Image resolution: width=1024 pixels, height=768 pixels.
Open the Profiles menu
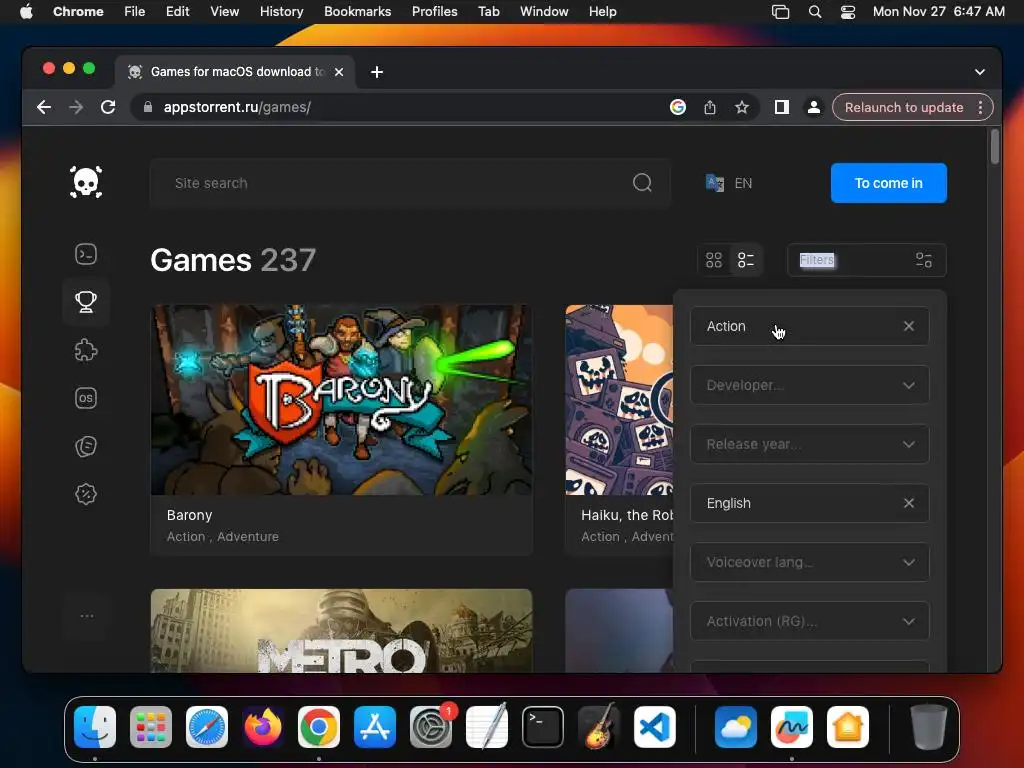click(x=434, y=12)
